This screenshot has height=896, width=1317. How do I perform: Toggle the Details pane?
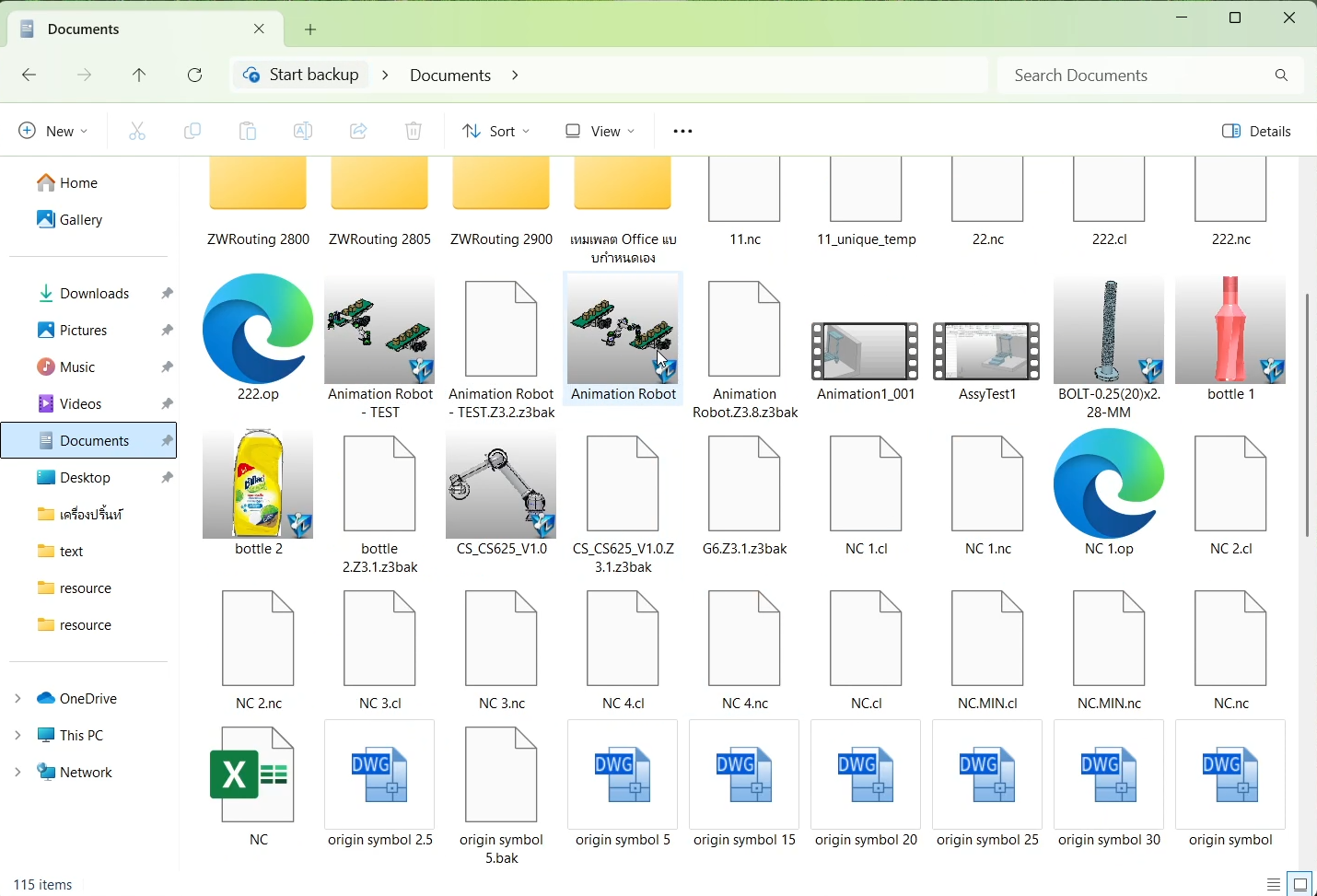(x=1258, y=132)
